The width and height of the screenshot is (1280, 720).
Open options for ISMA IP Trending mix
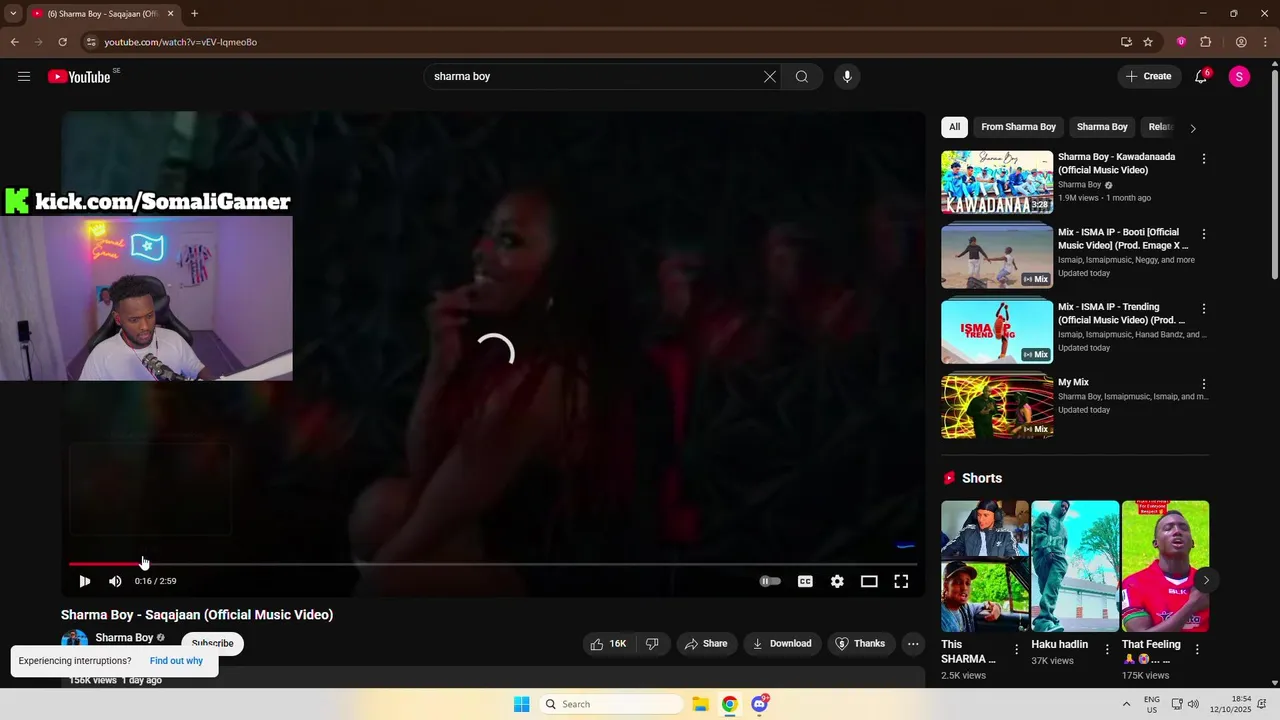(1204, 309)
